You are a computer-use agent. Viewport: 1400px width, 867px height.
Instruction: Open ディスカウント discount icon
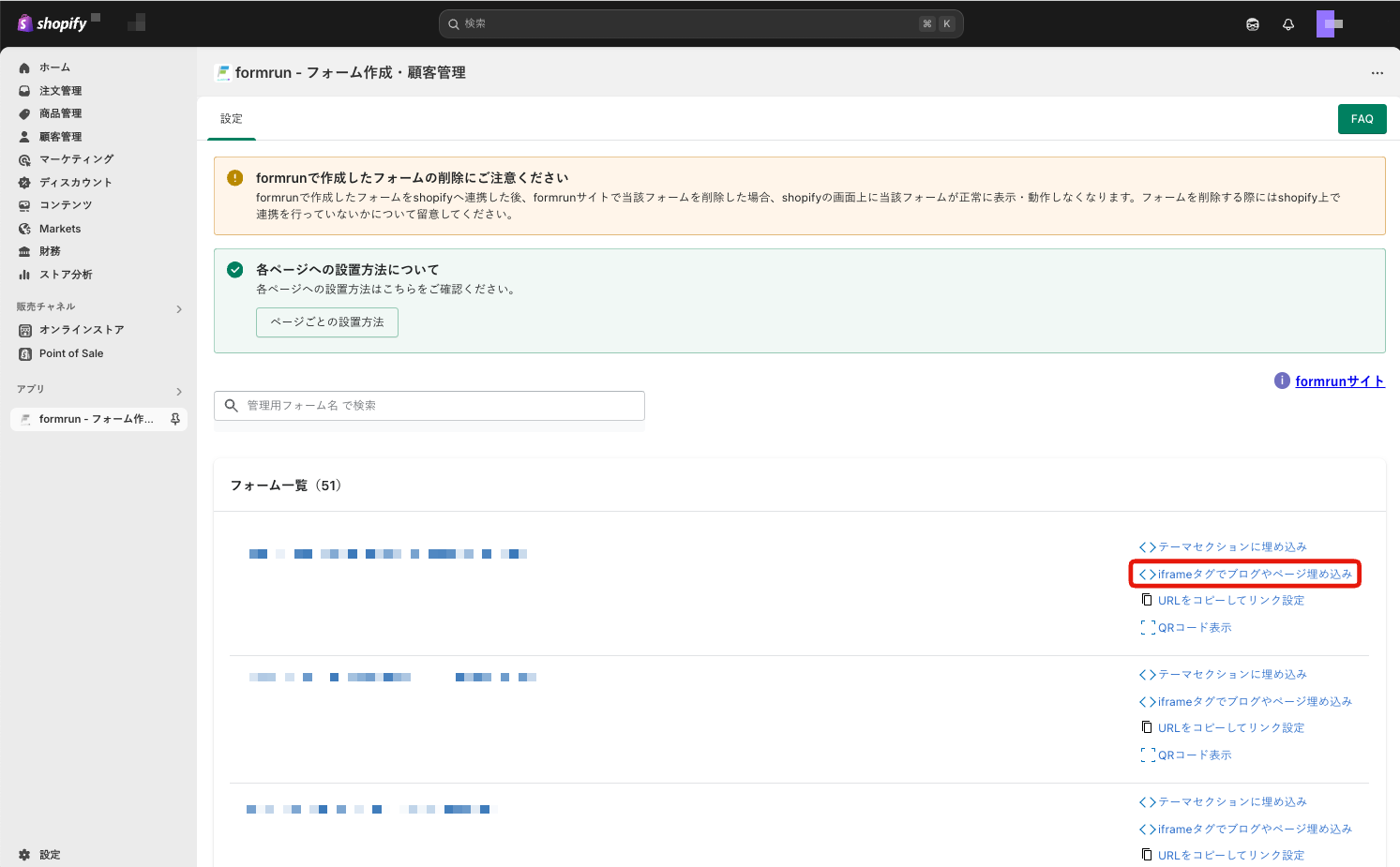(x=24, y=183)
